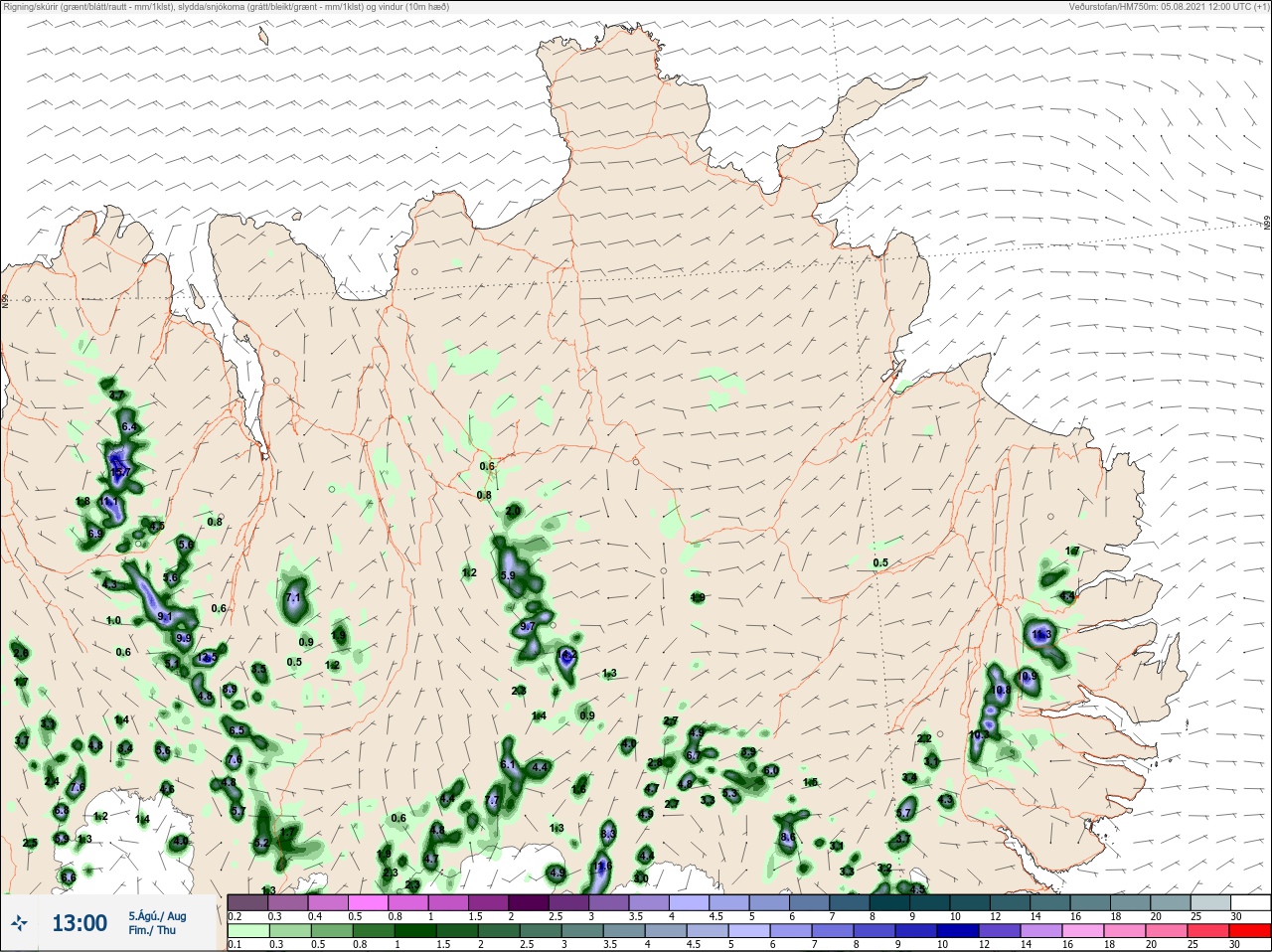1272x952 pixels.
Task: Click the 6.9 precipitation value
Action: (x=95, y=534)
